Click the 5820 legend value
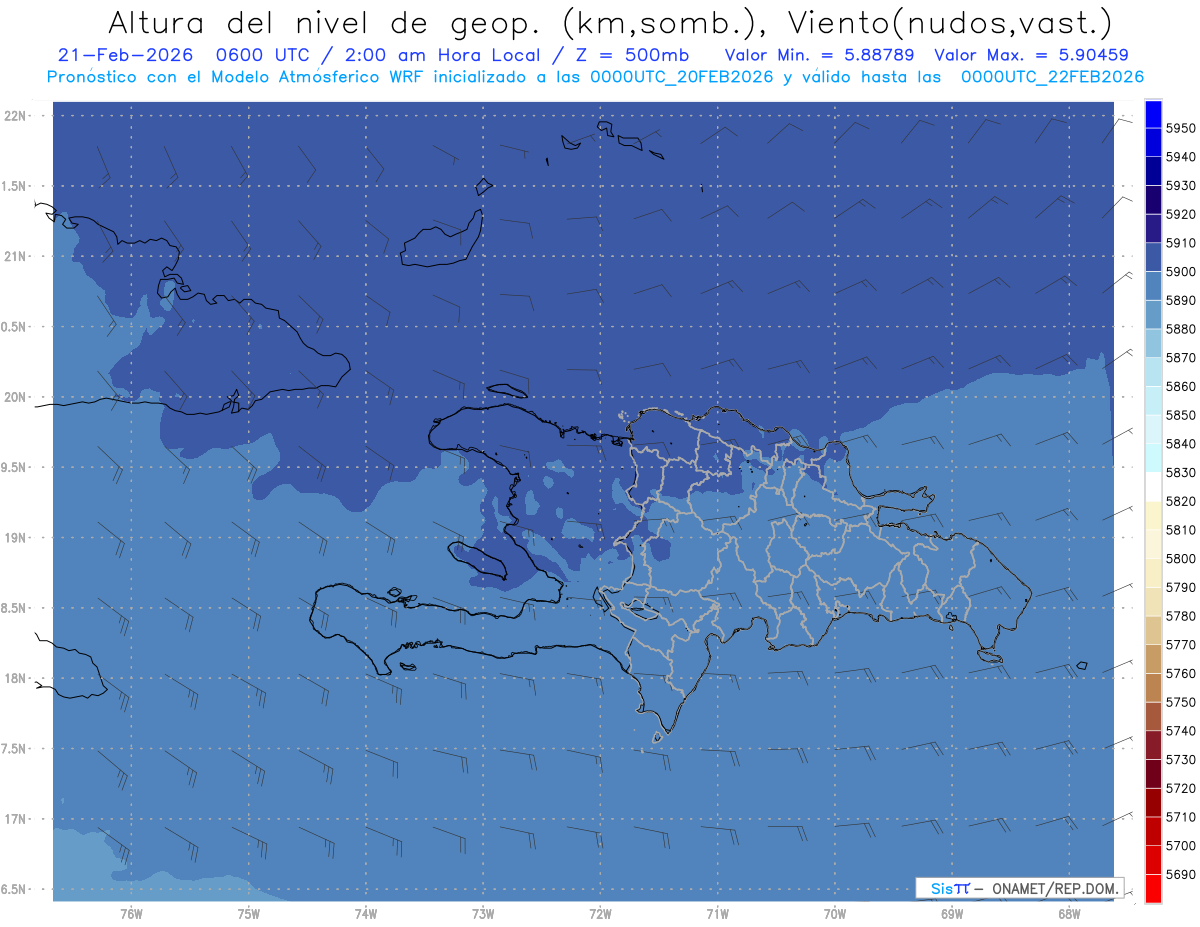Screen dimensions: 1200x927 point(1180,501)
